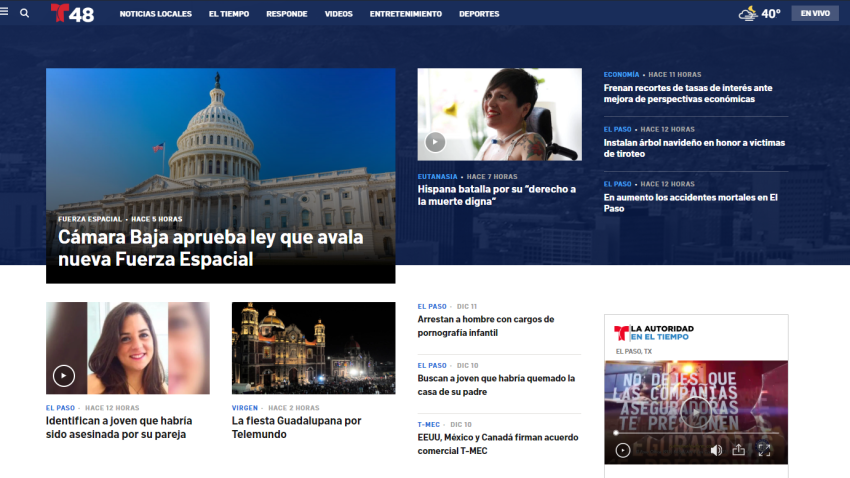Click El Paso tag under smiling woman photo

pyautogui.click(x=60, y=408)
